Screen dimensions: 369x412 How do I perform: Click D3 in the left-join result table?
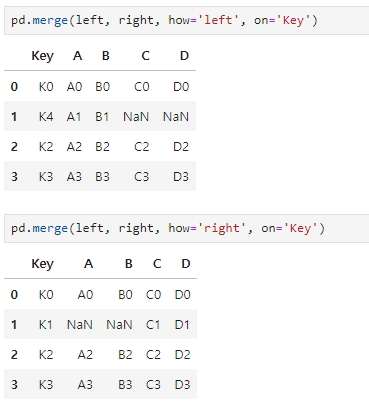click(x=181, y=177)
